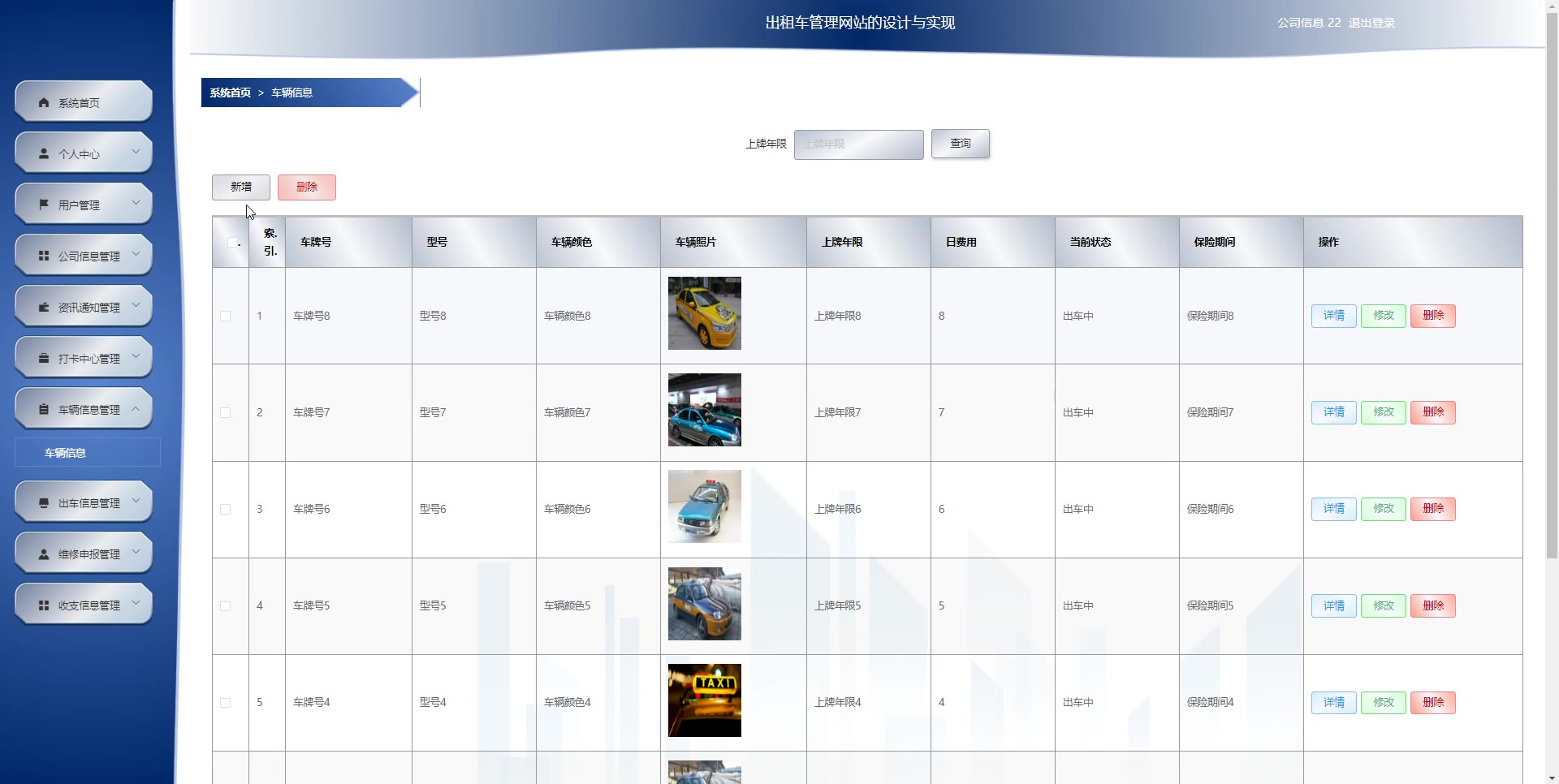Click the TAXI sign photo in row 车牌号4
The image size is (1559, 784).
705,700
